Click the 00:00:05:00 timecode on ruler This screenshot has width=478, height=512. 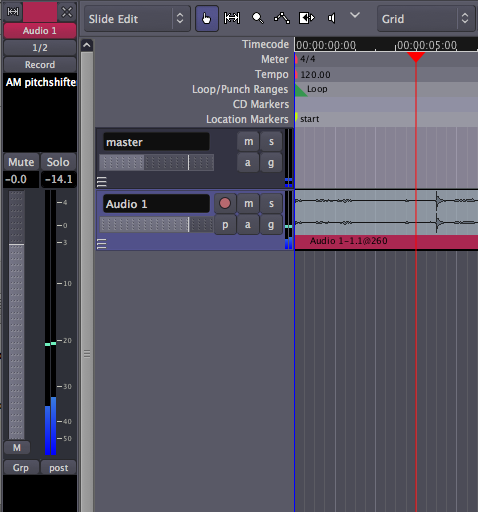click(x=427, y=45)
